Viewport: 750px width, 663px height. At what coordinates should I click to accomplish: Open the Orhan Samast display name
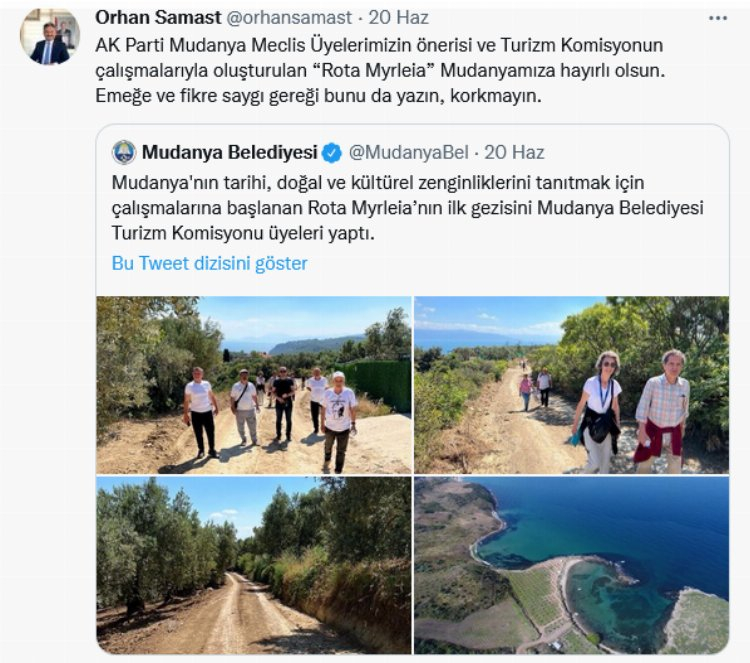click(x=158, y=18)
